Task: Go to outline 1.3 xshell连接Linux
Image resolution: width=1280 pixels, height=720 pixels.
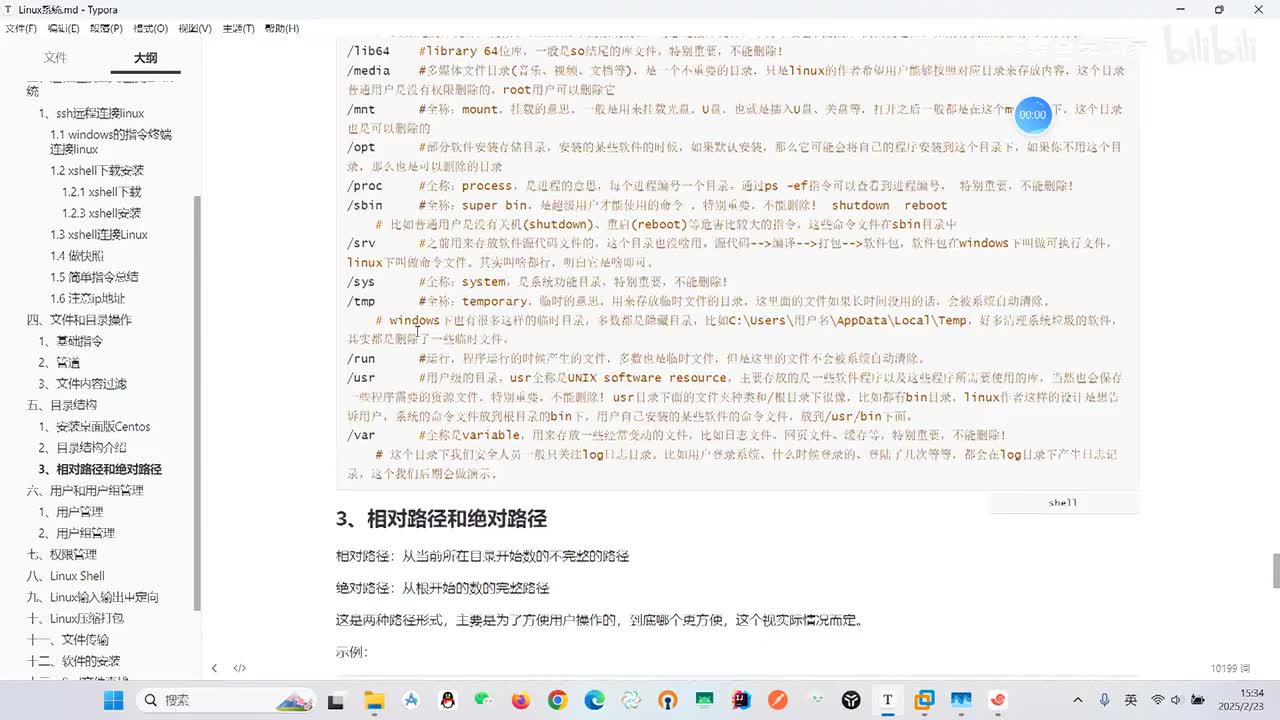Action: point(99,234)
